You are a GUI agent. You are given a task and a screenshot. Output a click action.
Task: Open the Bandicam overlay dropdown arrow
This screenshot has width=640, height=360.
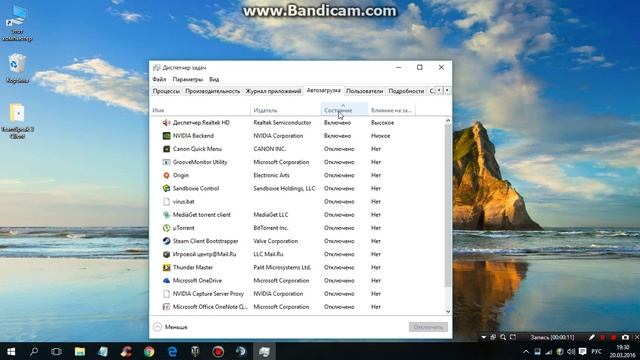(x=483, y=337)
